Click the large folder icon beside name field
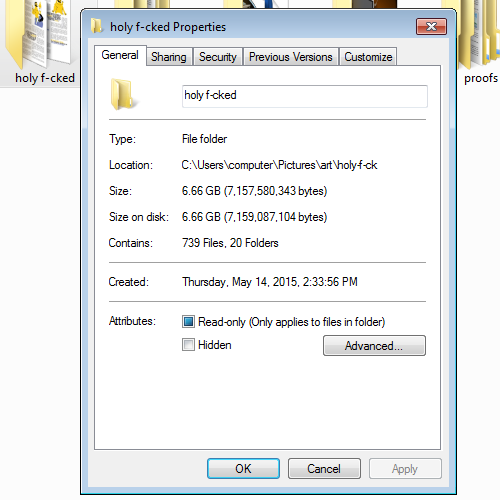This screenshot has height=500, width=500. [x=122, y=94]
